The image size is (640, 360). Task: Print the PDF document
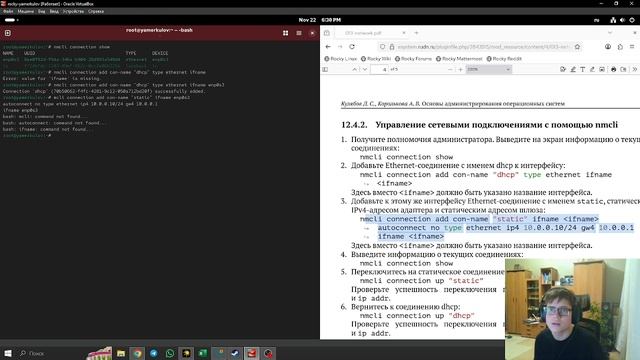click(613, 69)
